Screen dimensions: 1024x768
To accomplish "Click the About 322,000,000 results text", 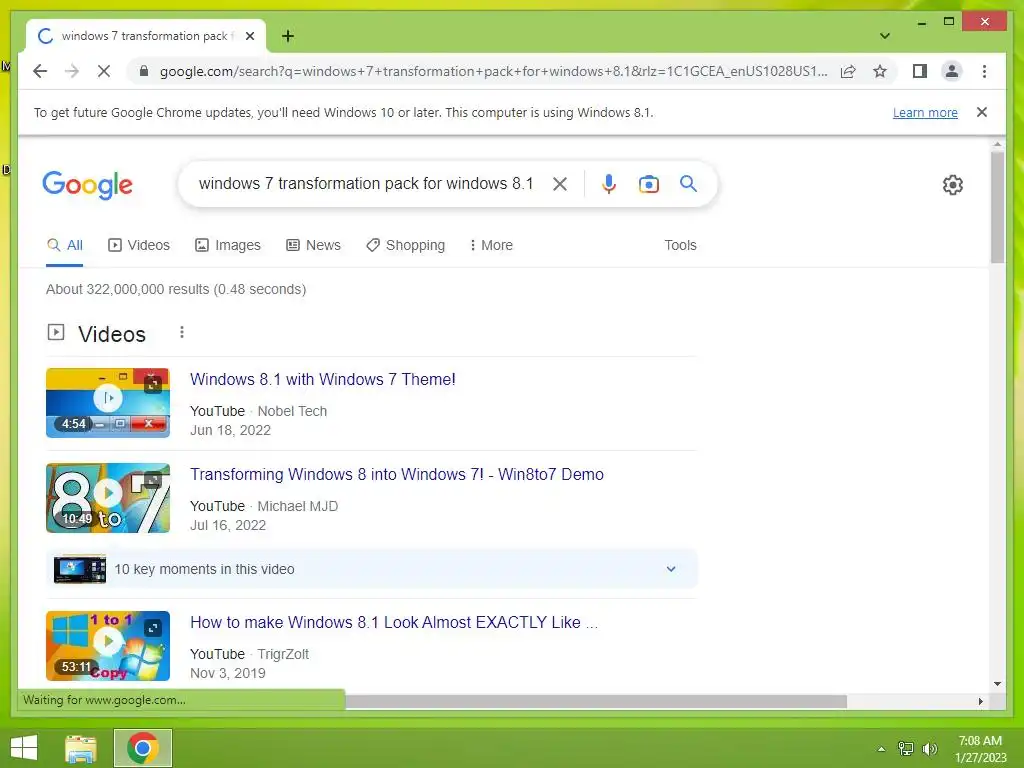I will tap(176, 289).
